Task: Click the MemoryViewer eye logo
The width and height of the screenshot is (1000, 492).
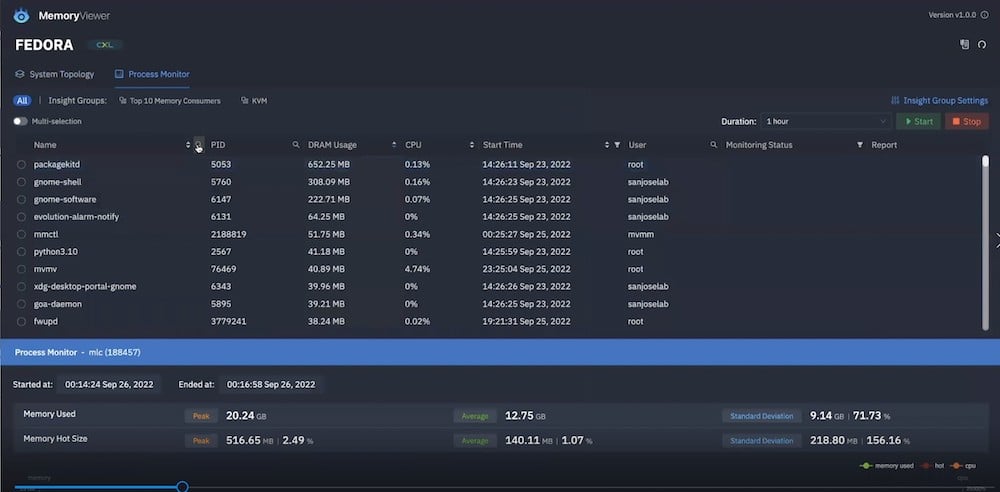Action: [22, 15]
